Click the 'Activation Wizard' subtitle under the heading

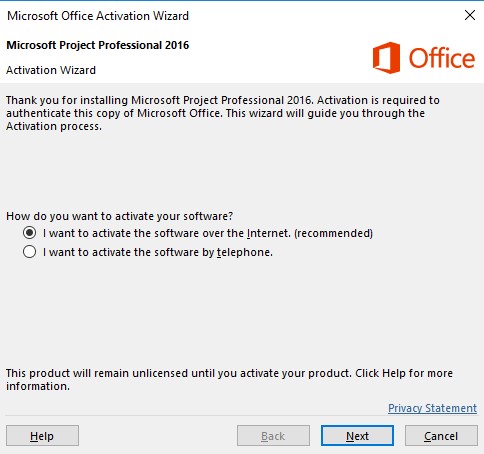(x=51, y=70)
